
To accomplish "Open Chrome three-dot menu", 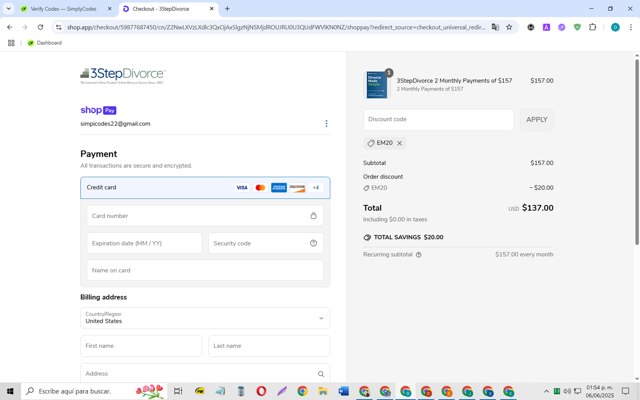I will (631, 27).
